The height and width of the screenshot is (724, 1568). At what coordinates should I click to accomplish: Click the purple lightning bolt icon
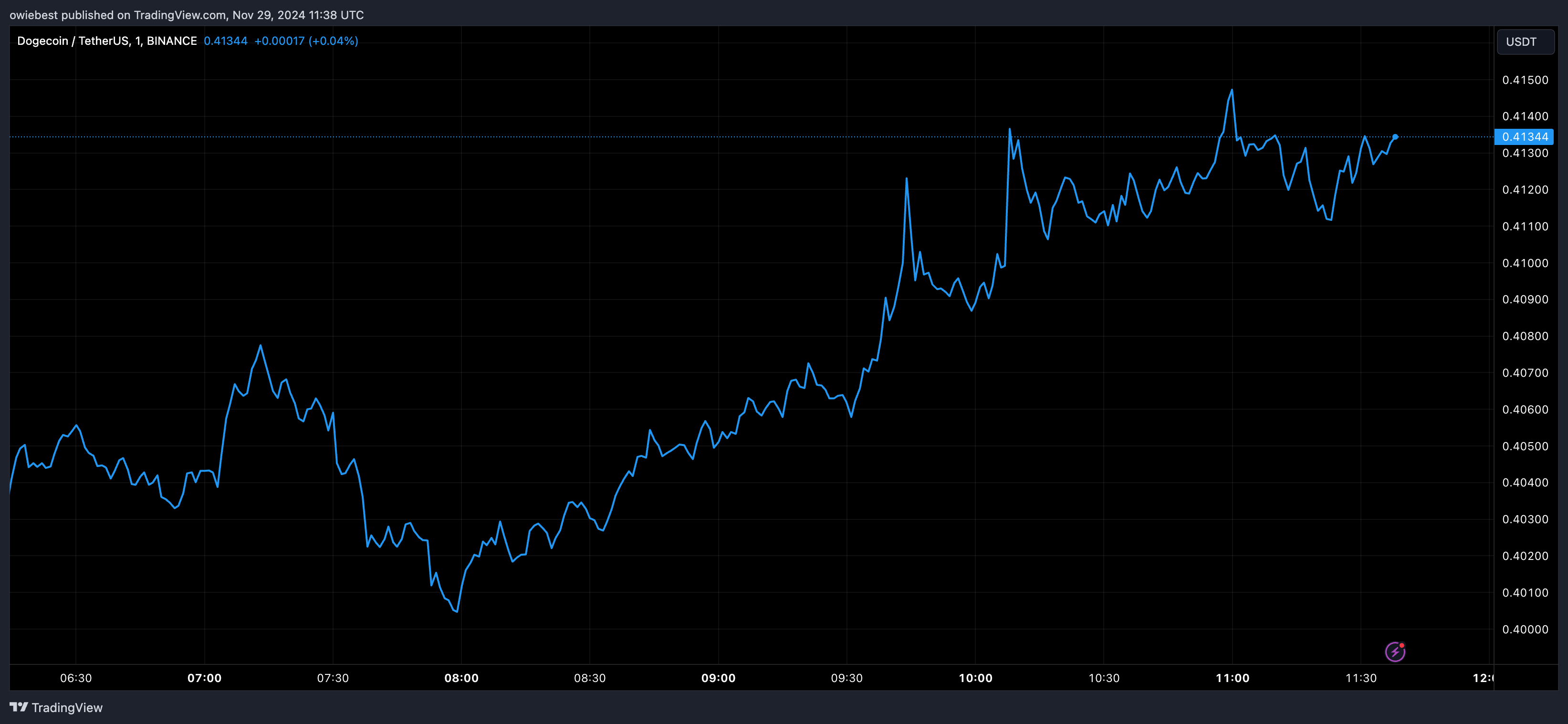[x=1394, y=652]
